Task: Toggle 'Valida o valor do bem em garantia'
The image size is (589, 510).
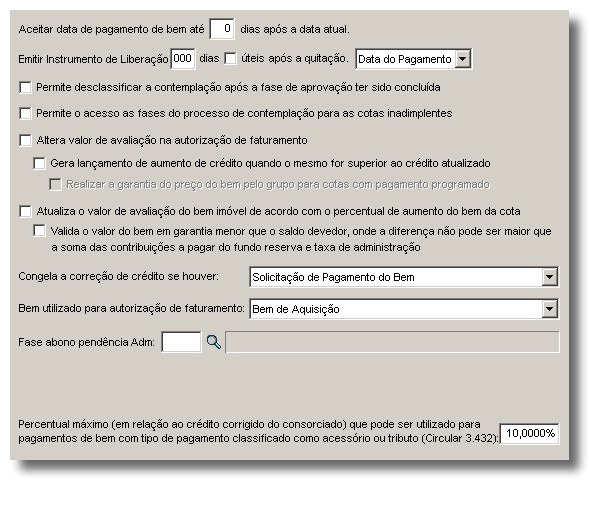Action: pos(39,231)
